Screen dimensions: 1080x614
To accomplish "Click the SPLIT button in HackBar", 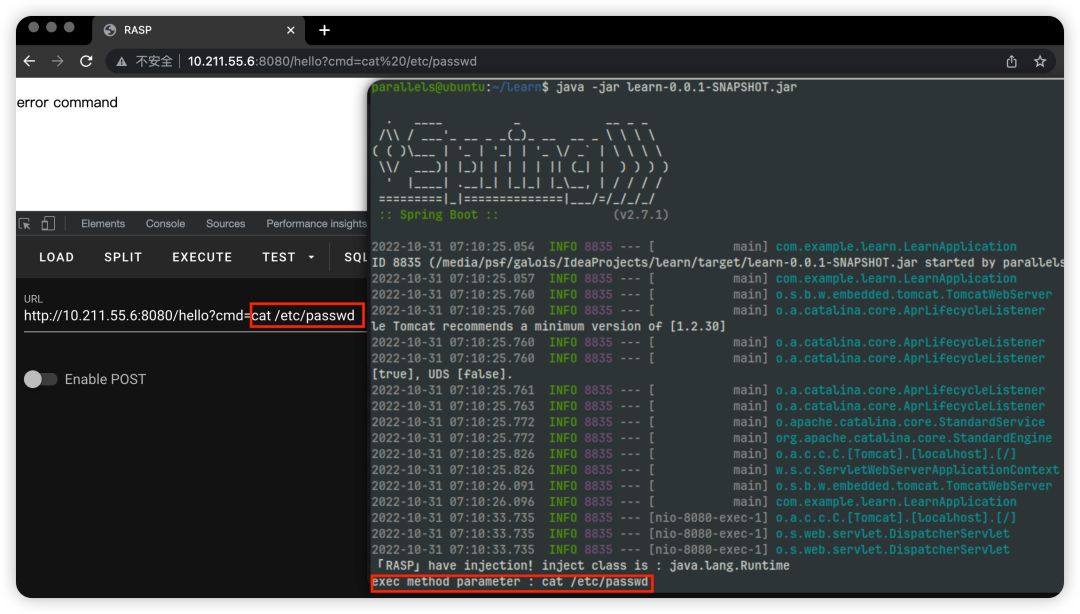I will pos(123,257).
